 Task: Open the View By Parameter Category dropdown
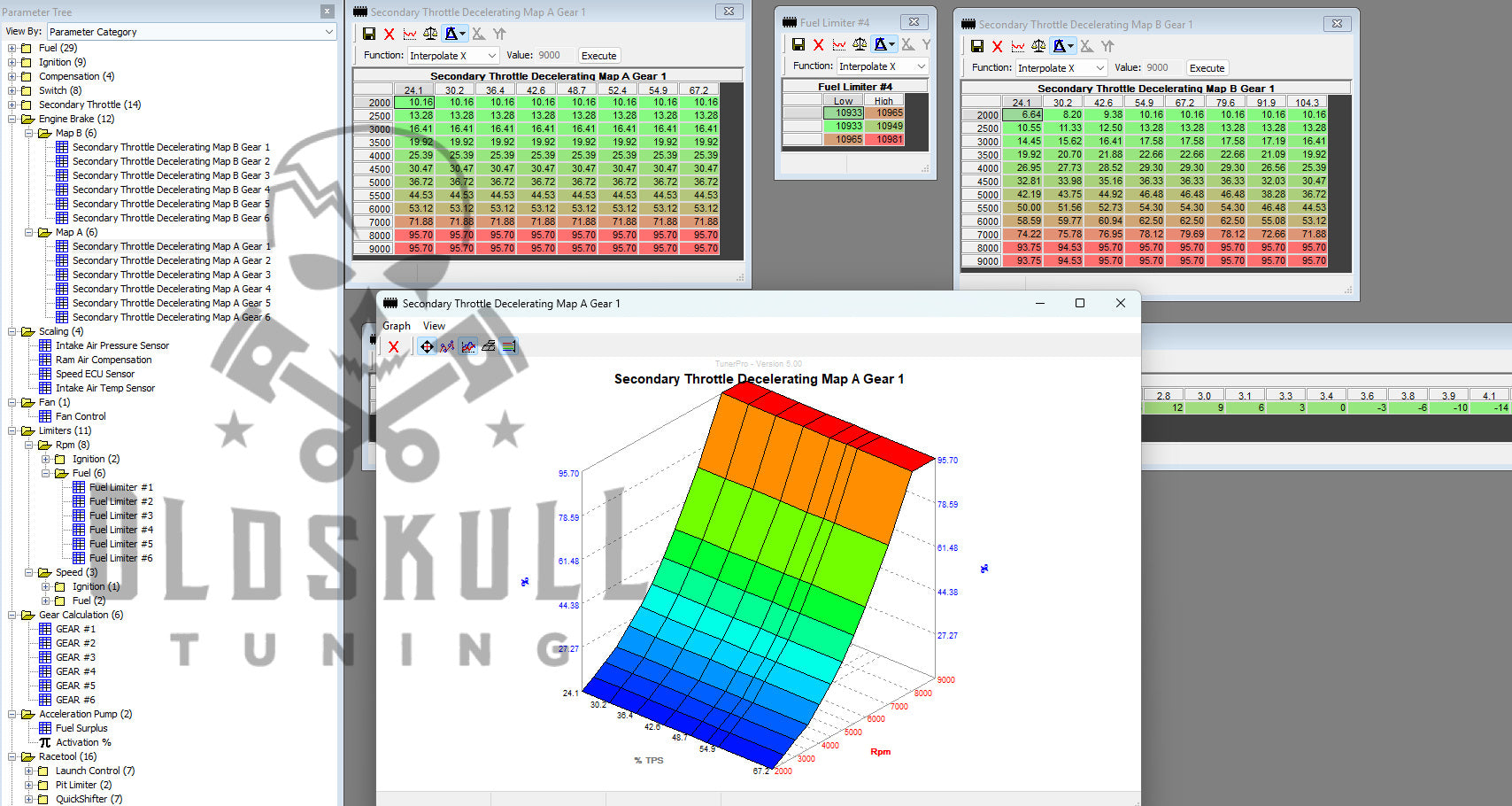[191, 32]
